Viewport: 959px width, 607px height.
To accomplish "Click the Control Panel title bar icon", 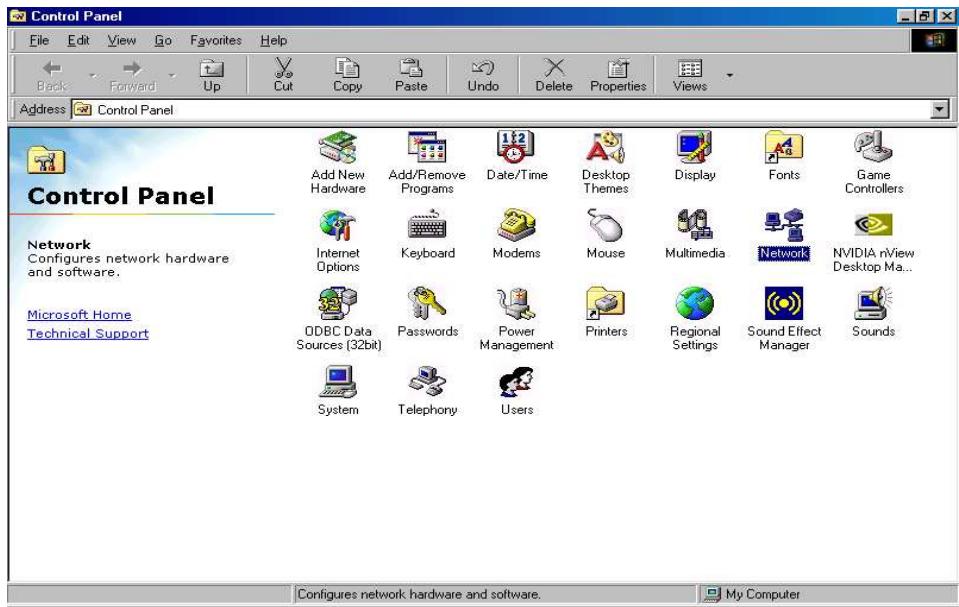I will tap(18, 16).
